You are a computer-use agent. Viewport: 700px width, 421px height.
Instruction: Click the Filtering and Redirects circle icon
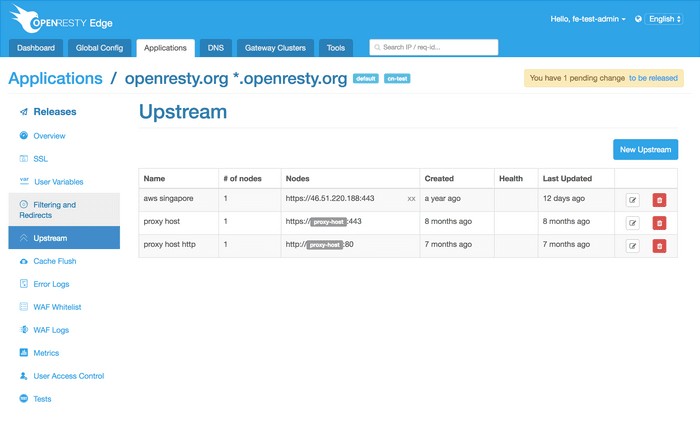pos(24,204)
